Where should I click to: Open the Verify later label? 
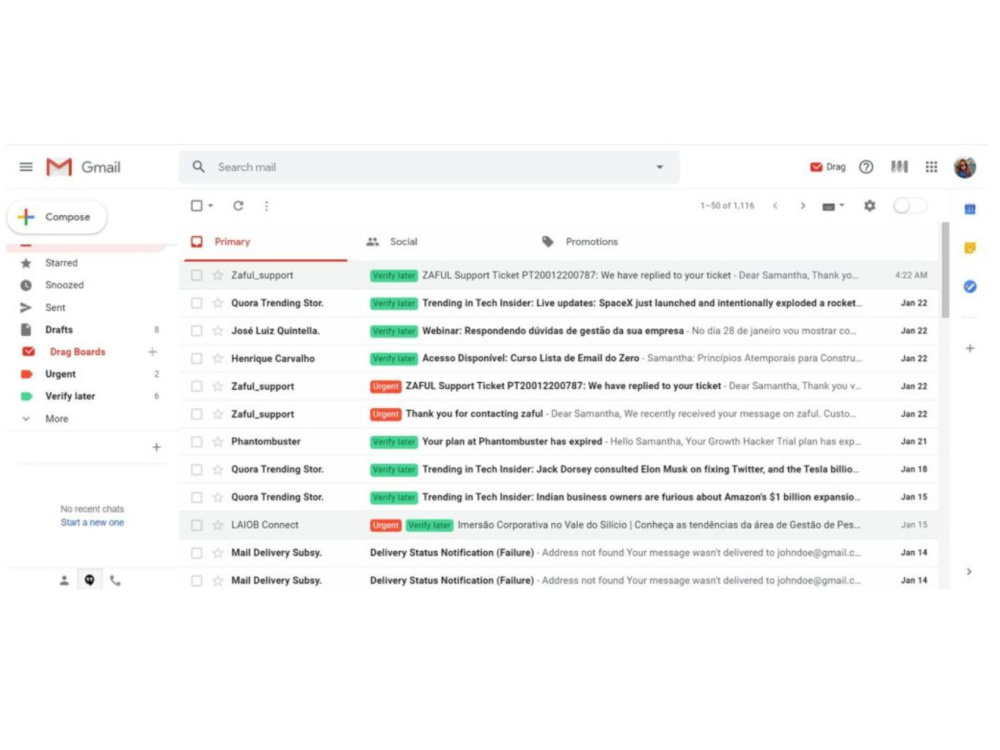(70, 396)
